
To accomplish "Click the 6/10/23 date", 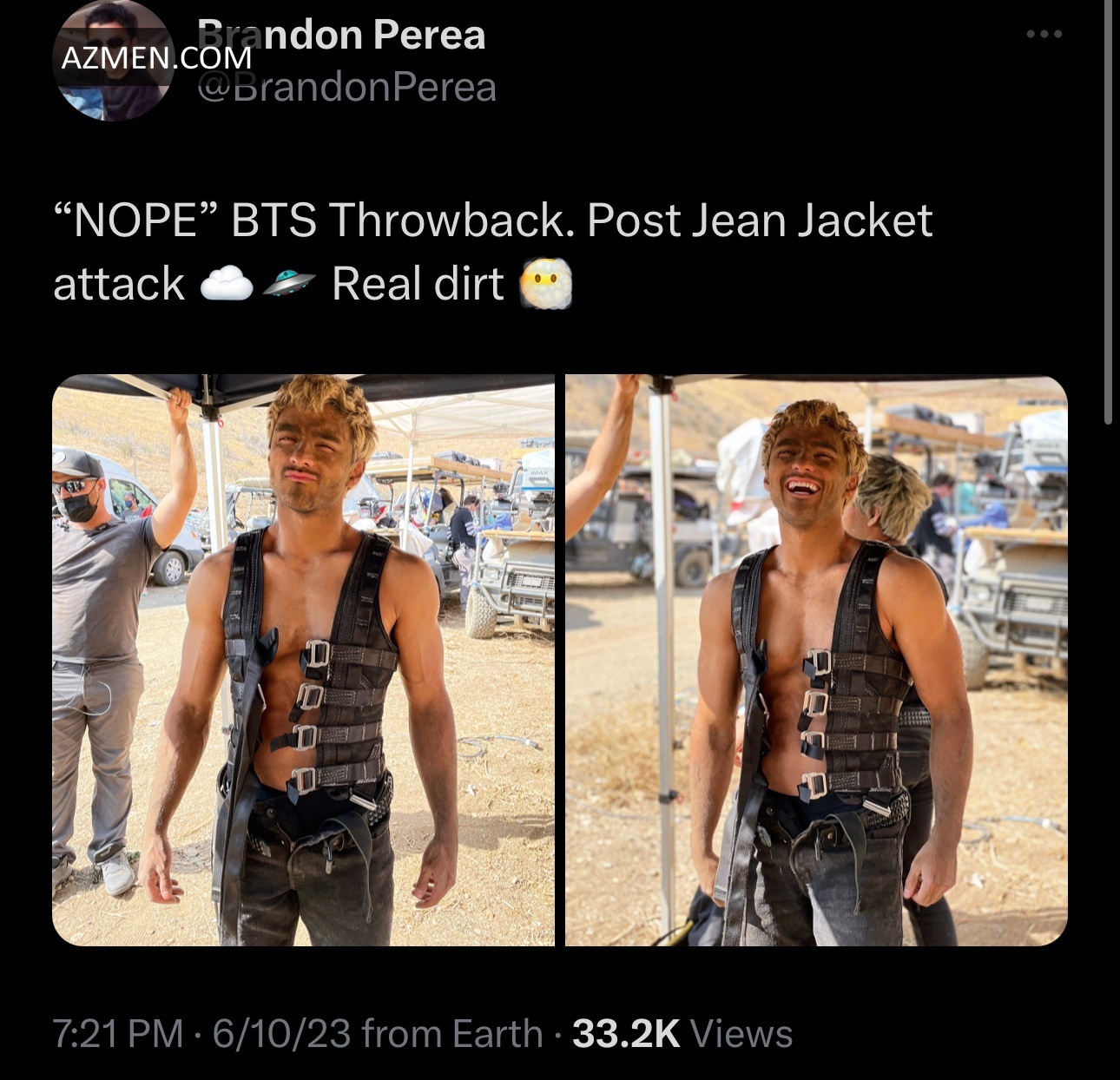I will (281, 1033).
